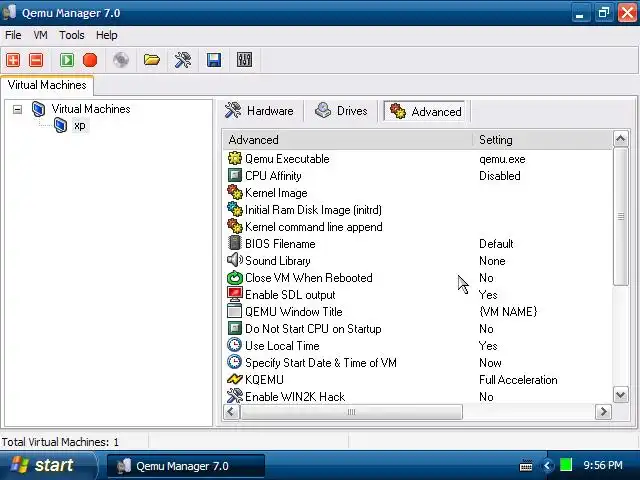The image size is (640, 480).
Task: Collapse the Virtual Machines tree node
Action: [17, 109]
